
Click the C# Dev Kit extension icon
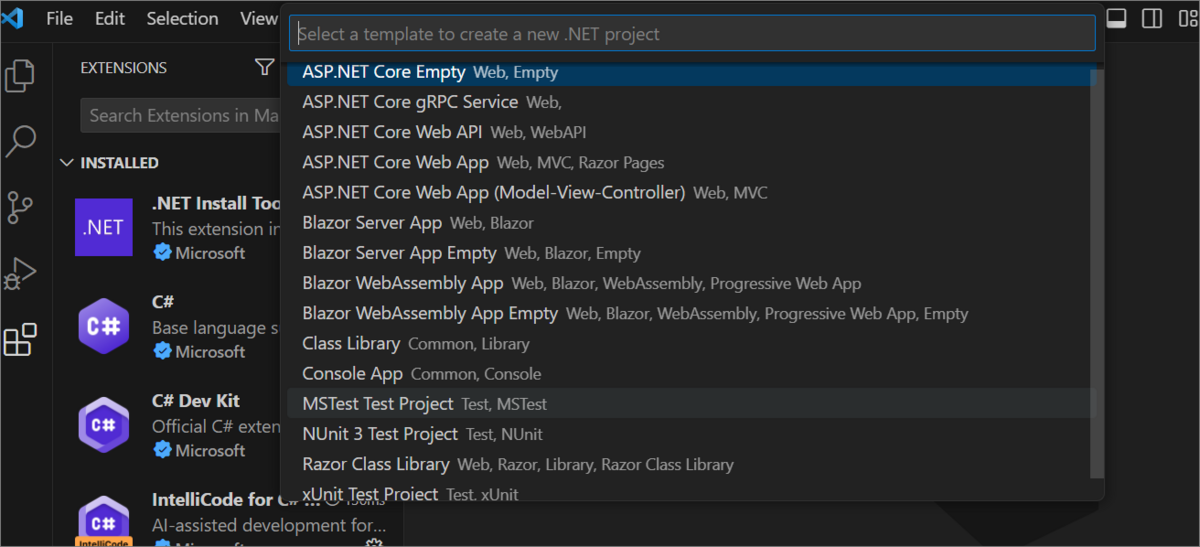(x=104, y=424)
